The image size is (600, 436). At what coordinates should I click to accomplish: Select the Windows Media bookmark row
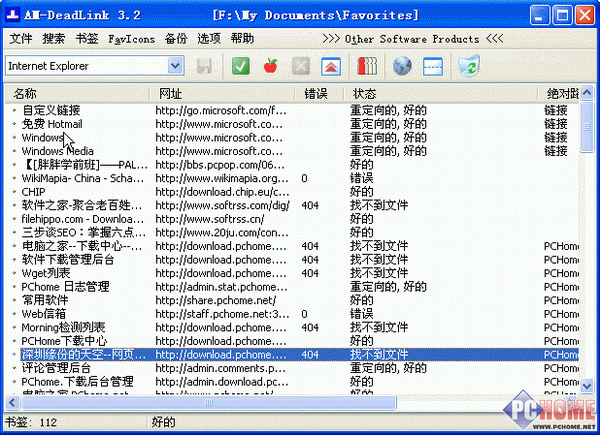pos(292,151)
